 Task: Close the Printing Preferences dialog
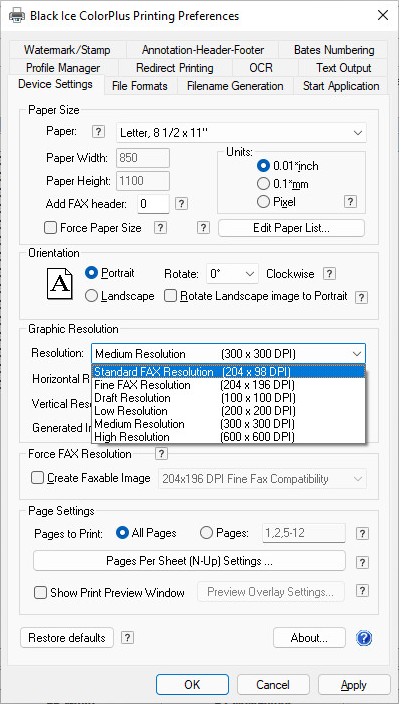[383, 16]
